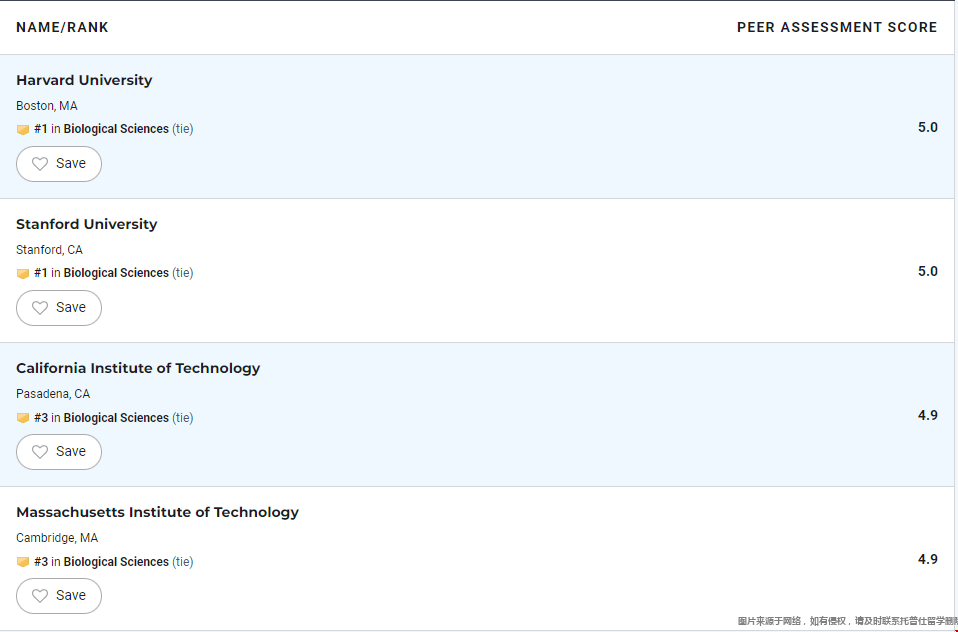Click the Pasadena, CA location text
Viewport: 958px width, 632px height.
pos(53,394)
